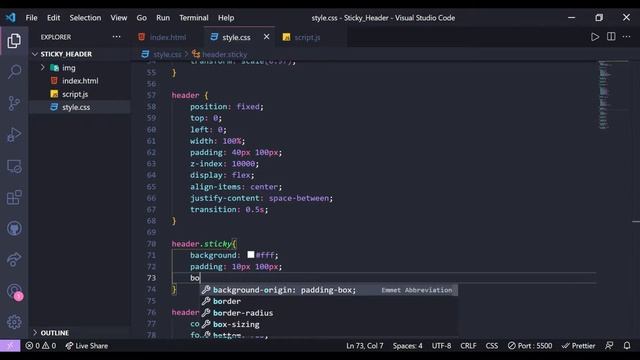640x360 pixels.
Task: Change end of line sequence CRLF
Action: click(x=468, y=346)
